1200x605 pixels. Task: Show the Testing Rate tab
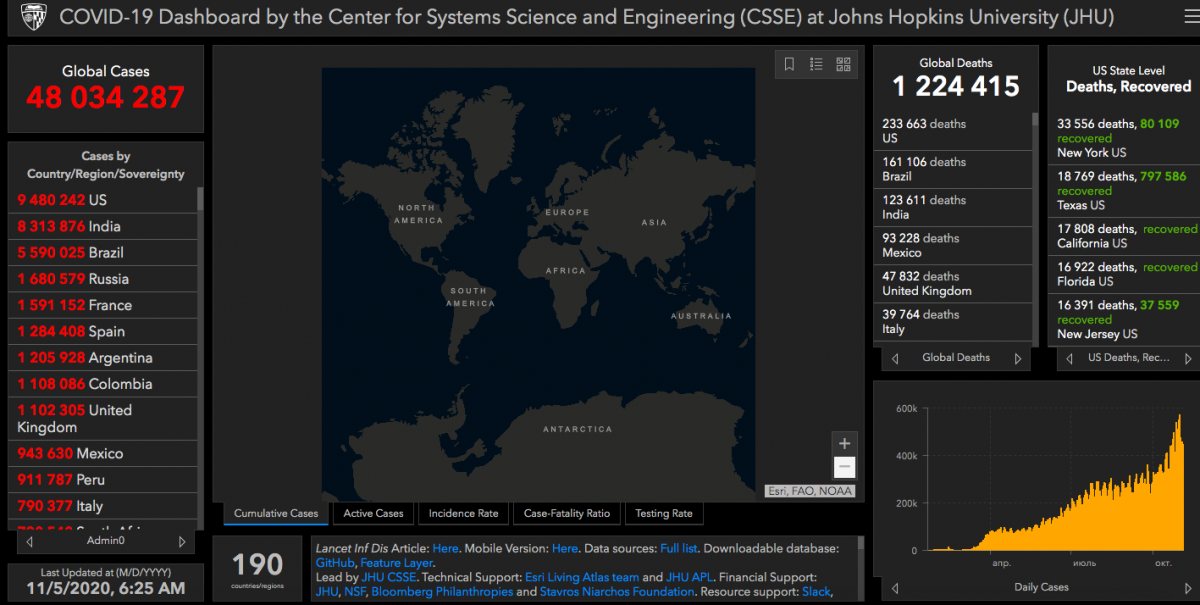pyautogui.click(x=663, y=513)
